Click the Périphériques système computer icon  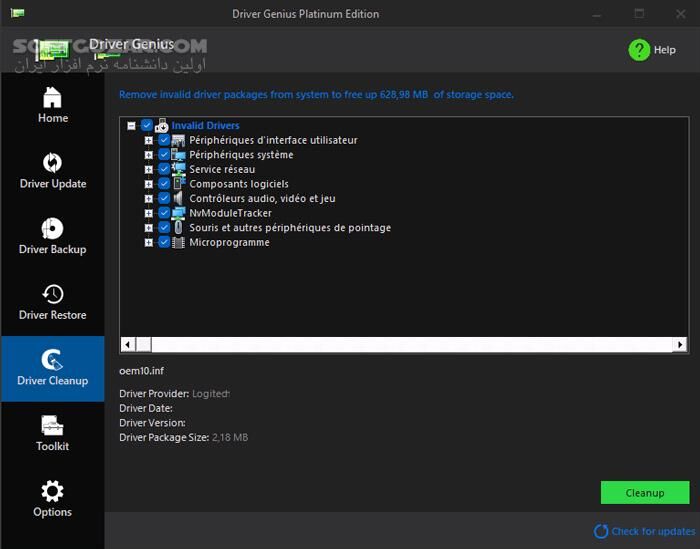178,155
